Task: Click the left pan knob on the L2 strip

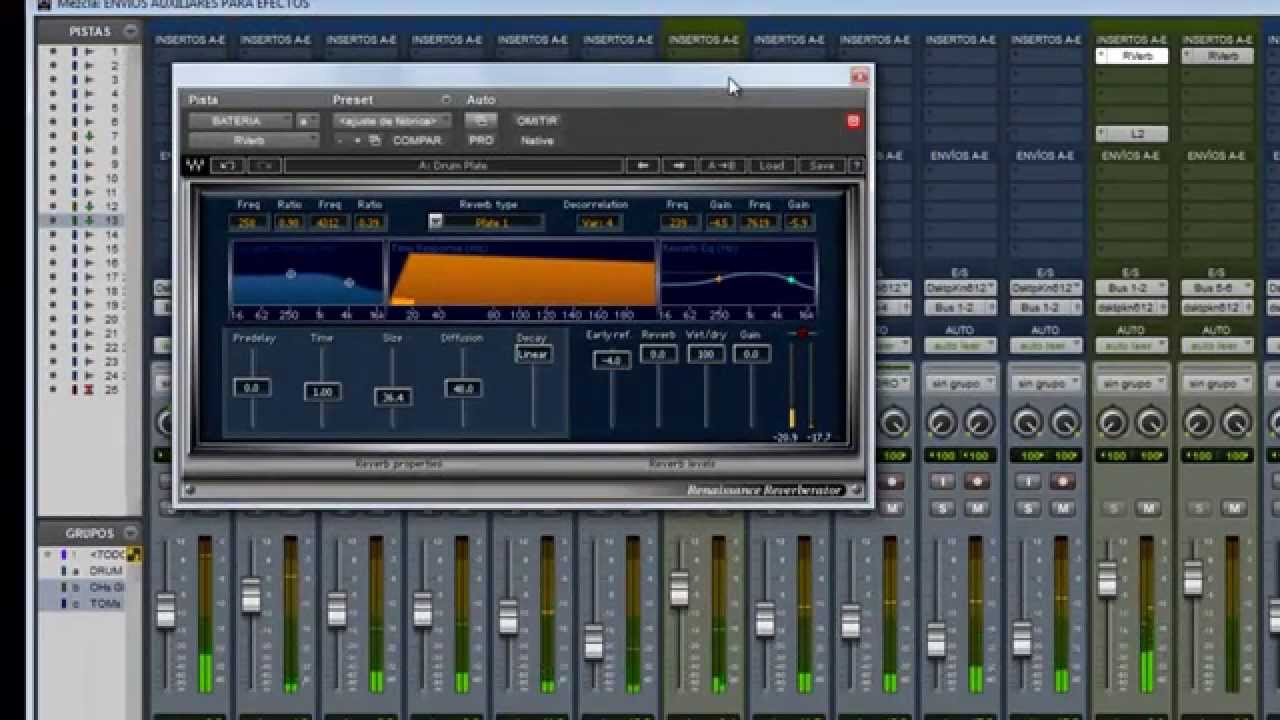Action: pyautogui.click(x=1113, y=423)
